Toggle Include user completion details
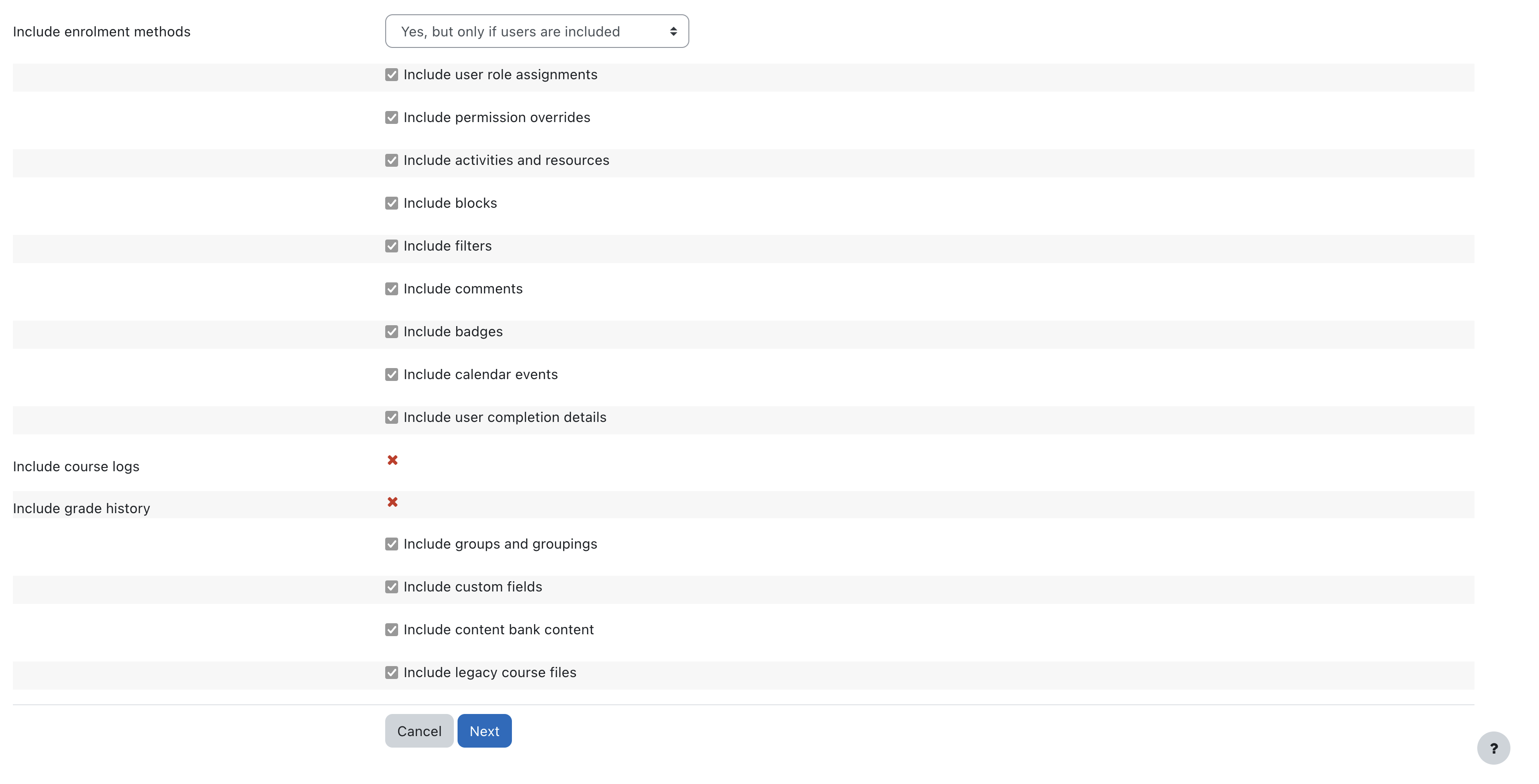The height and width of the screenshot is (784, 1539). pos(392,417)
